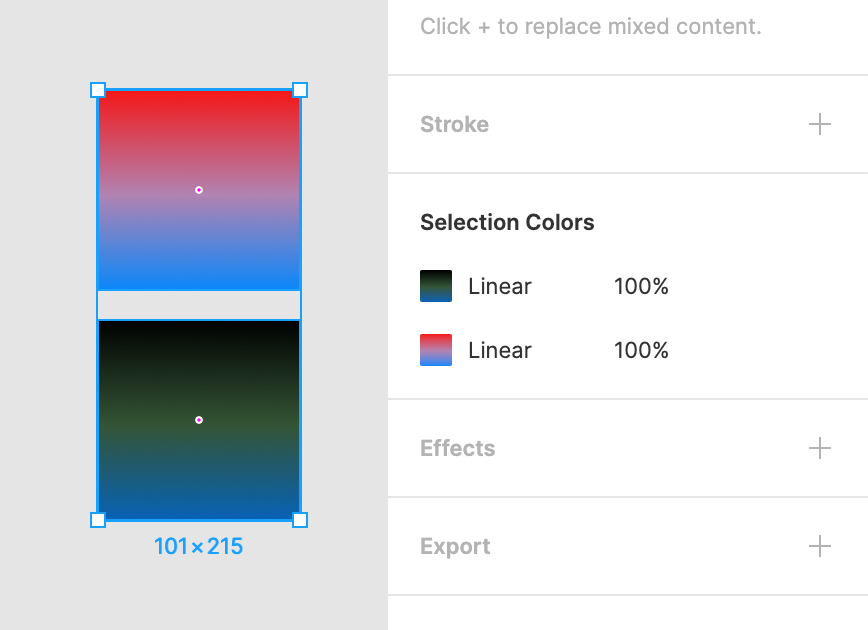Viewport: 868px width, 630px height.
Task: Open the dark green-blue gradient swatch
Action: 436,286
